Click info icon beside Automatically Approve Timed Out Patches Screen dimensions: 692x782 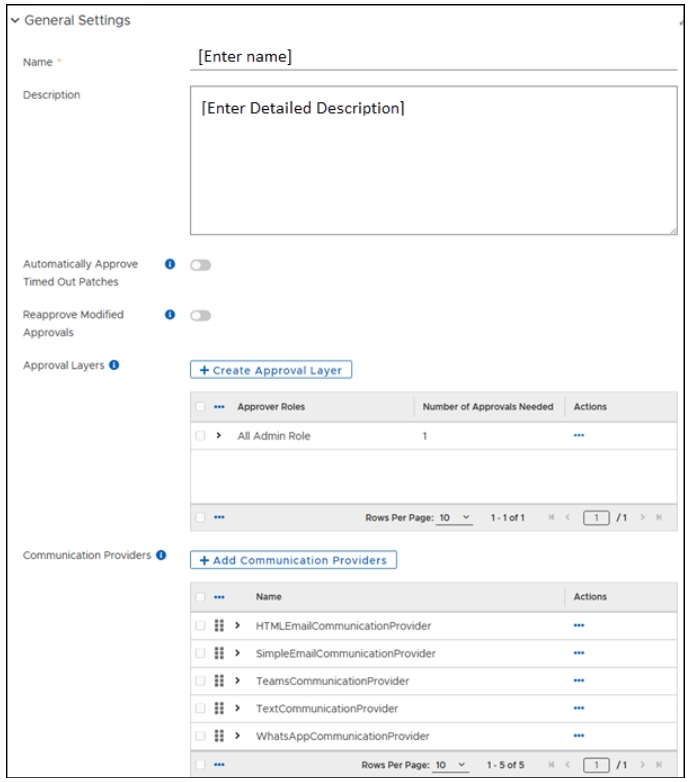169,265
